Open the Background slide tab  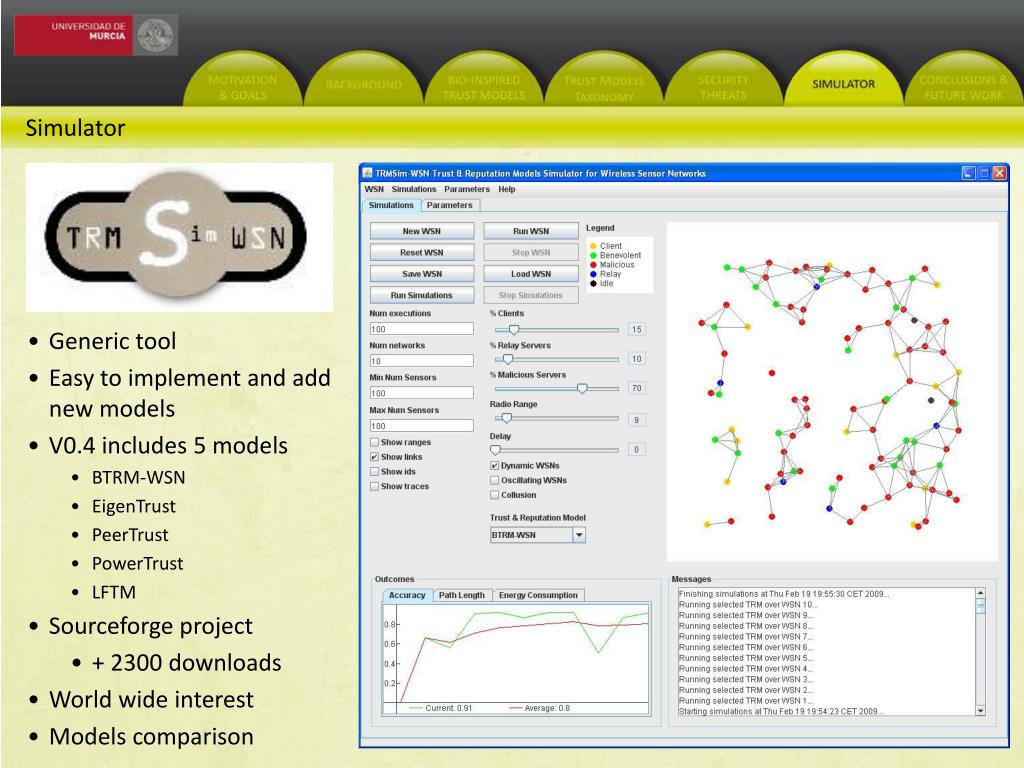pyautogui.click(x=363, y=85)
